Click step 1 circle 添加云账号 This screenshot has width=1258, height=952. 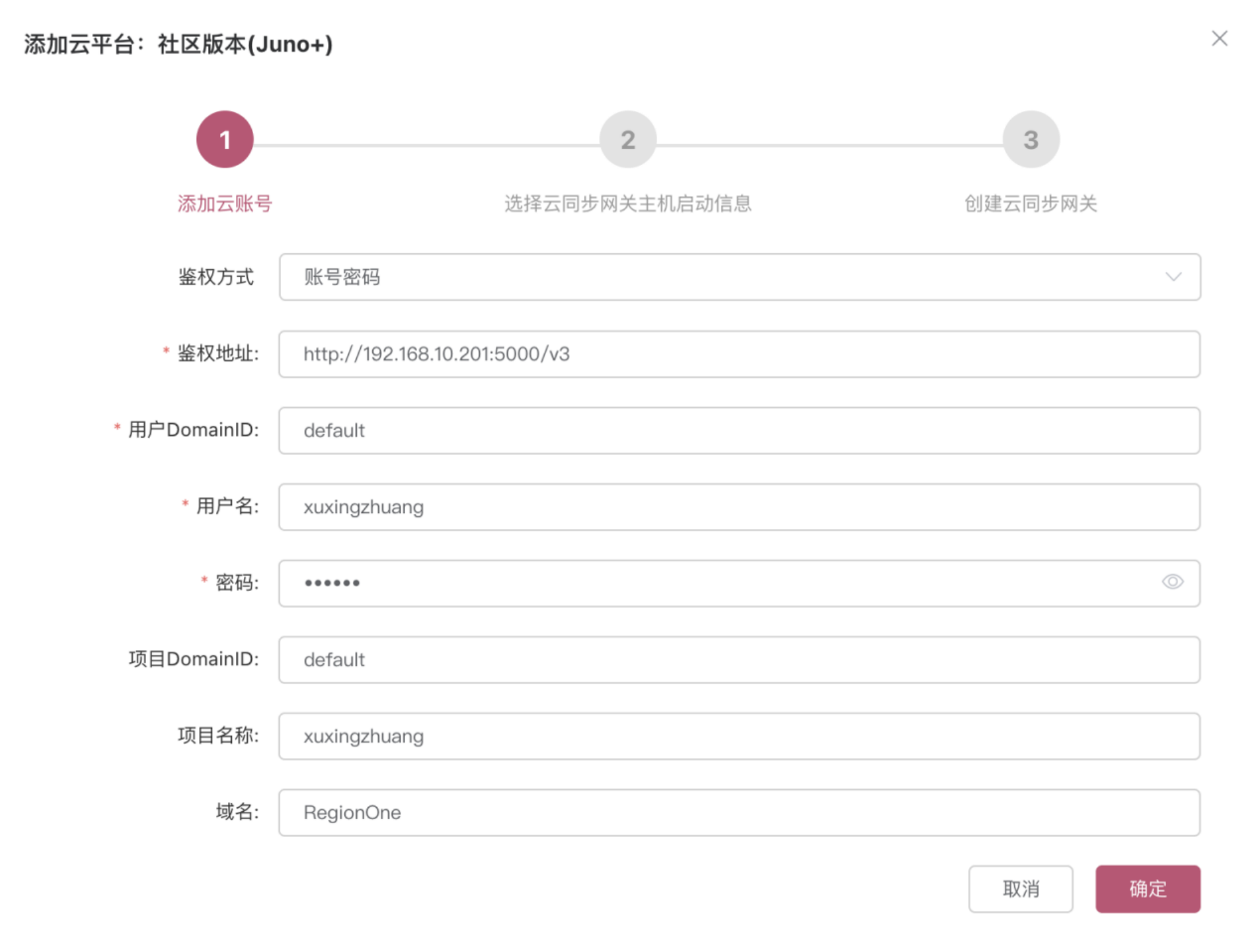225,139
